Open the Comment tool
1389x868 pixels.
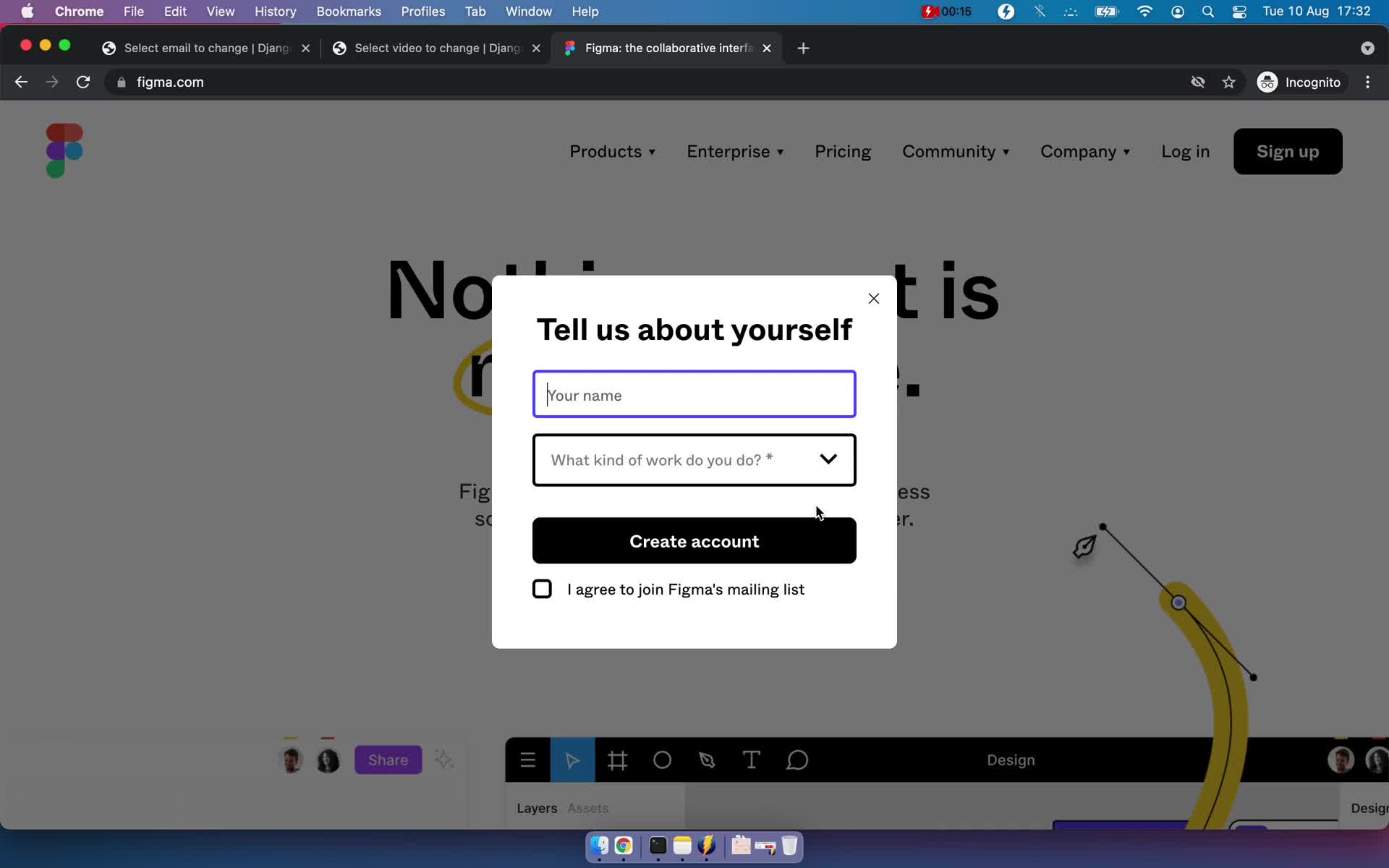click(x=796, y=759)
